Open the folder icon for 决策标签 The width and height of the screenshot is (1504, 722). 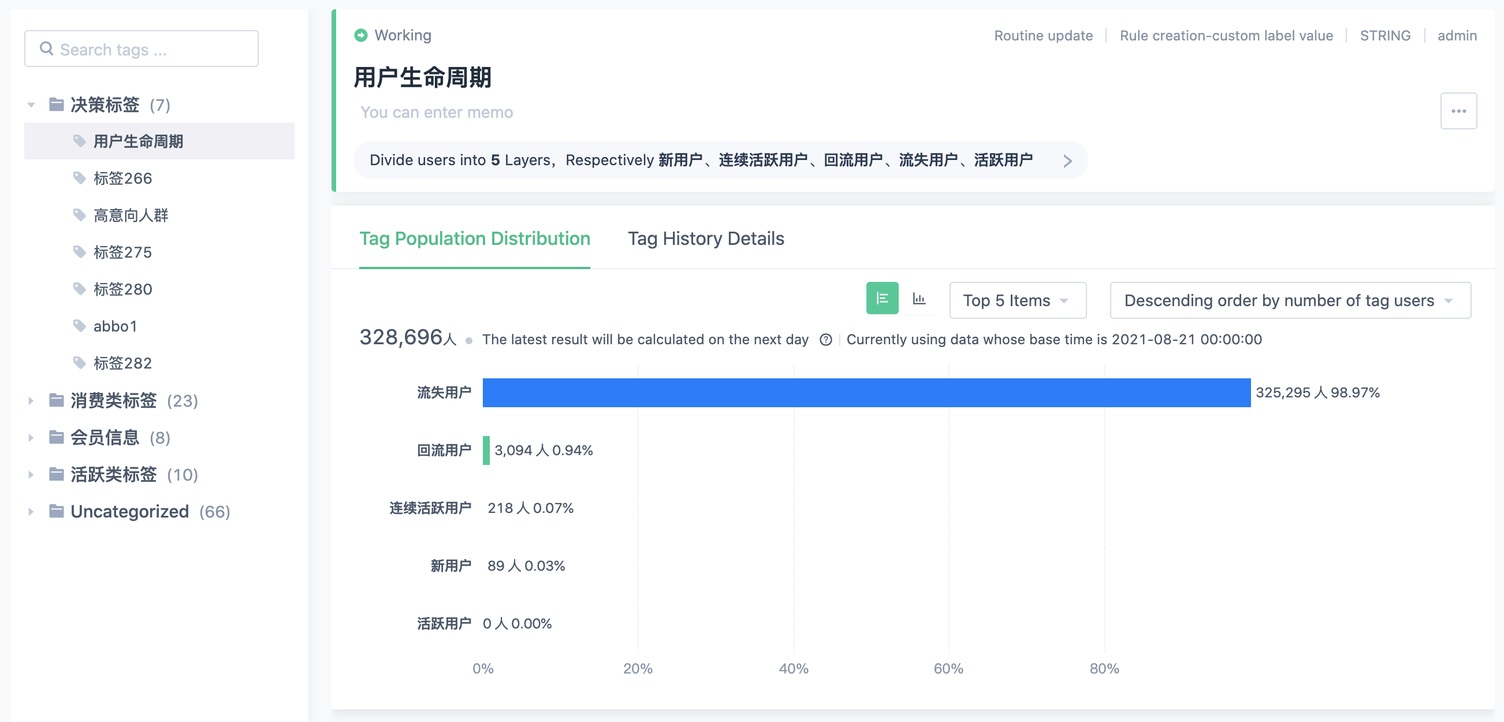point(57,103)
